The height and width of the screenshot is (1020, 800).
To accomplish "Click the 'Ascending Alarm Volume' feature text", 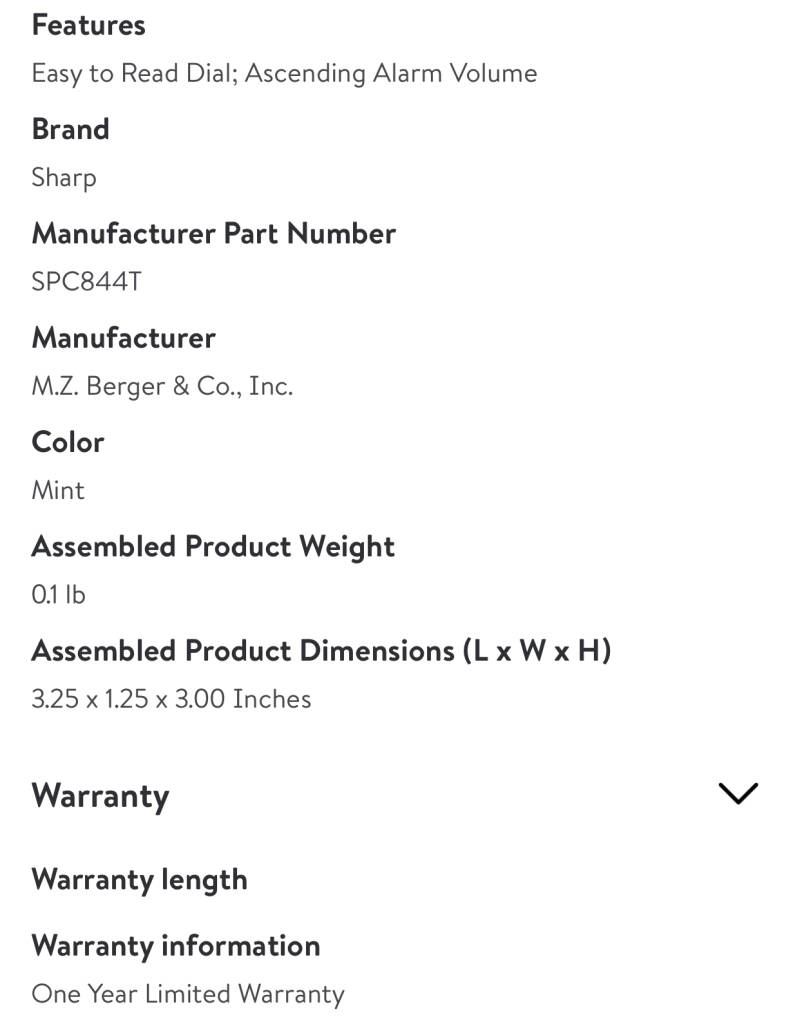I will [x=391, y=74].
